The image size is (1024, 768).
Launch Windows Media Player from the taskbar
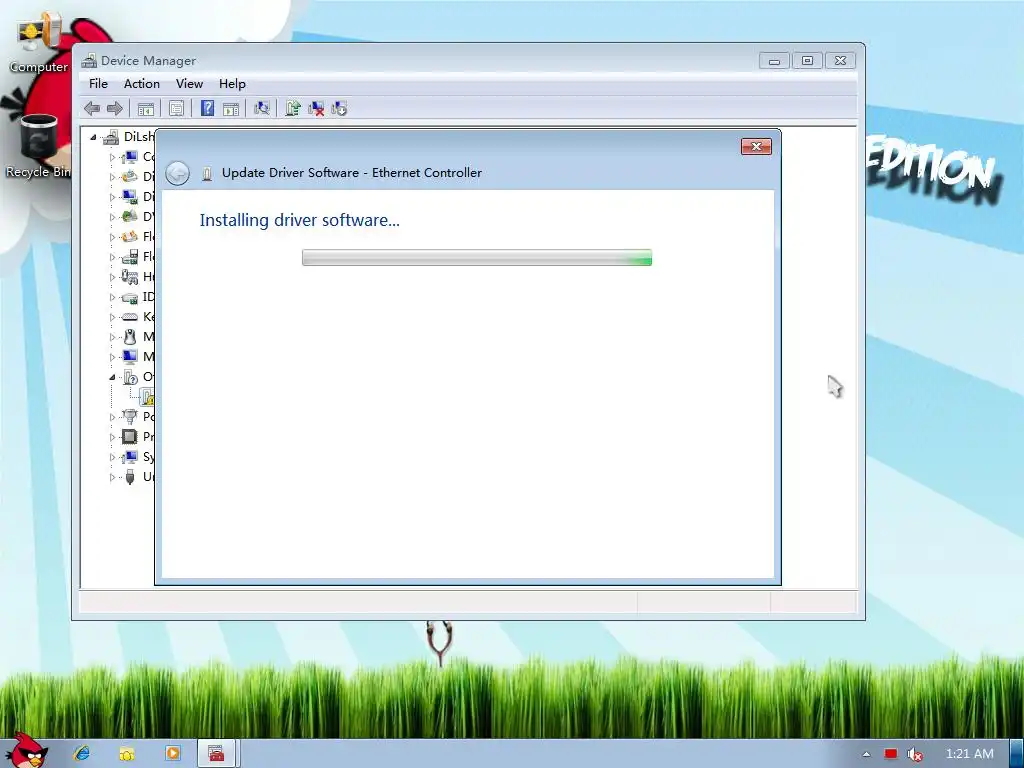[172, 753]
